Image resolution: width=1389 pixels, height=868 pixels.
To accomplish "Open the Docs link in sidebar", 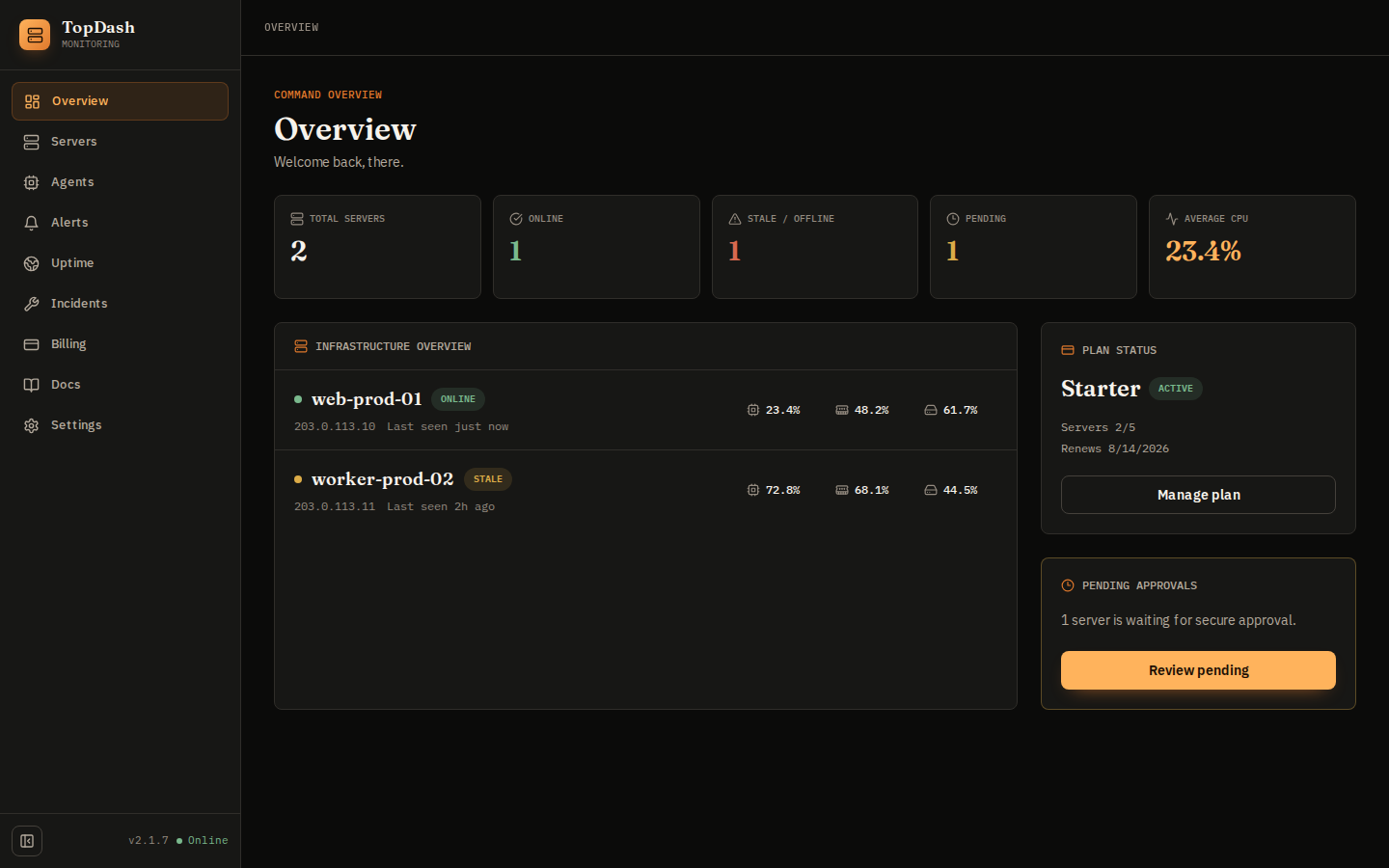I will (x=120, y=385).
